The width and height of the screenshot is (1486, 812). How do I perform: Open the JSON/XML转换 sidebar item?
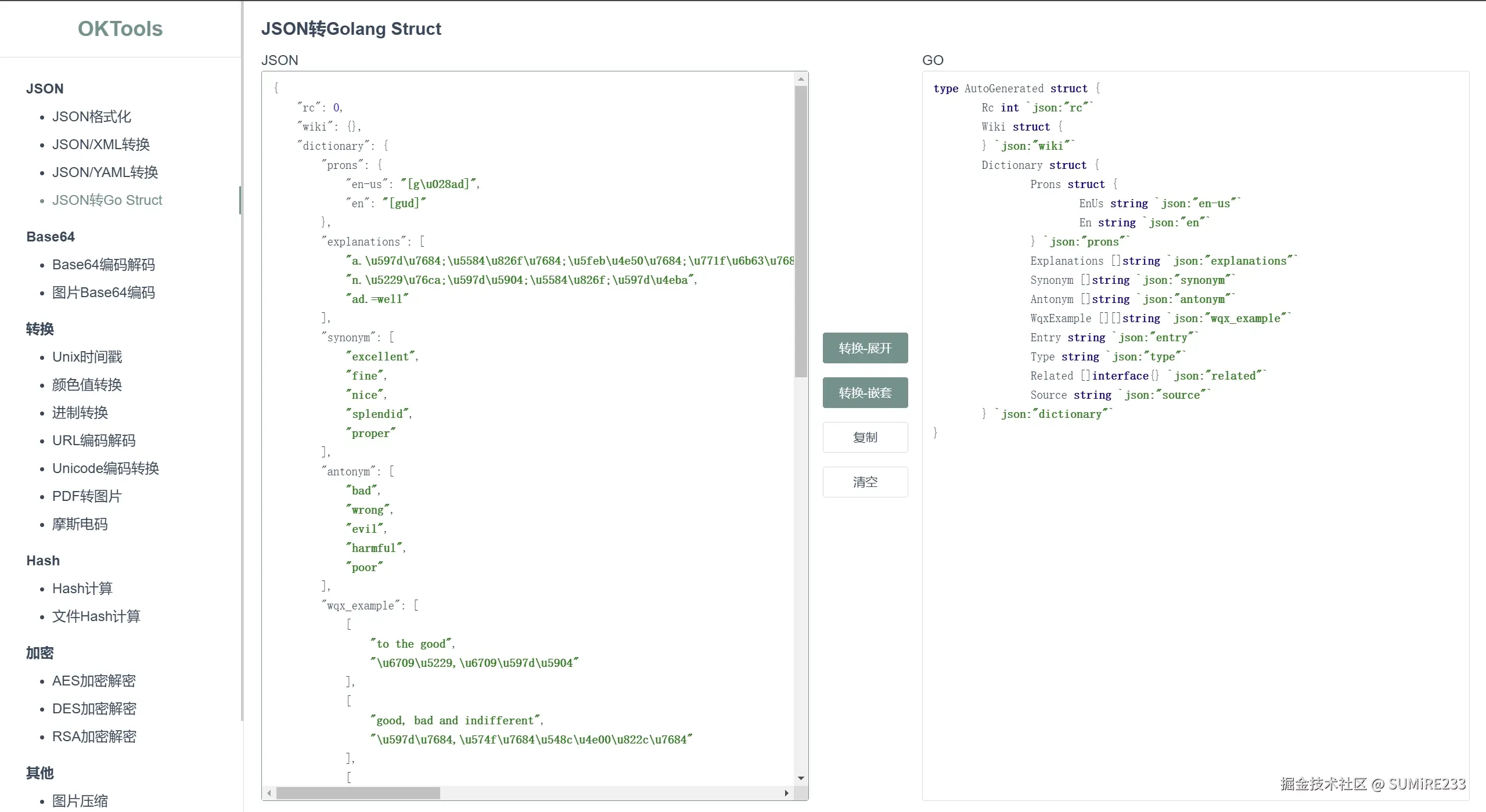click(x=101, y=145)
